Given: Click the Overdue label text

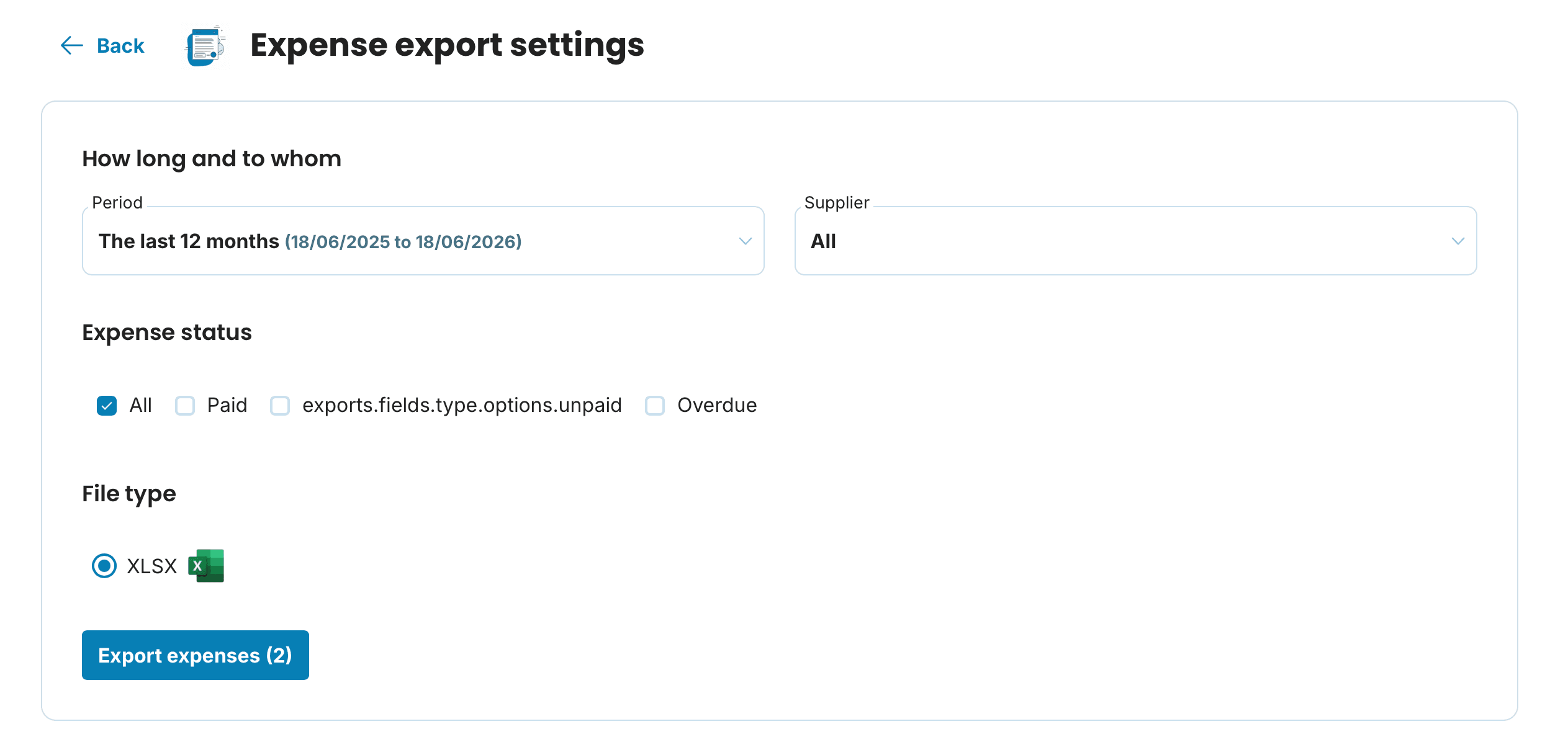Looking at the screenshot, I should coord(717,405).
